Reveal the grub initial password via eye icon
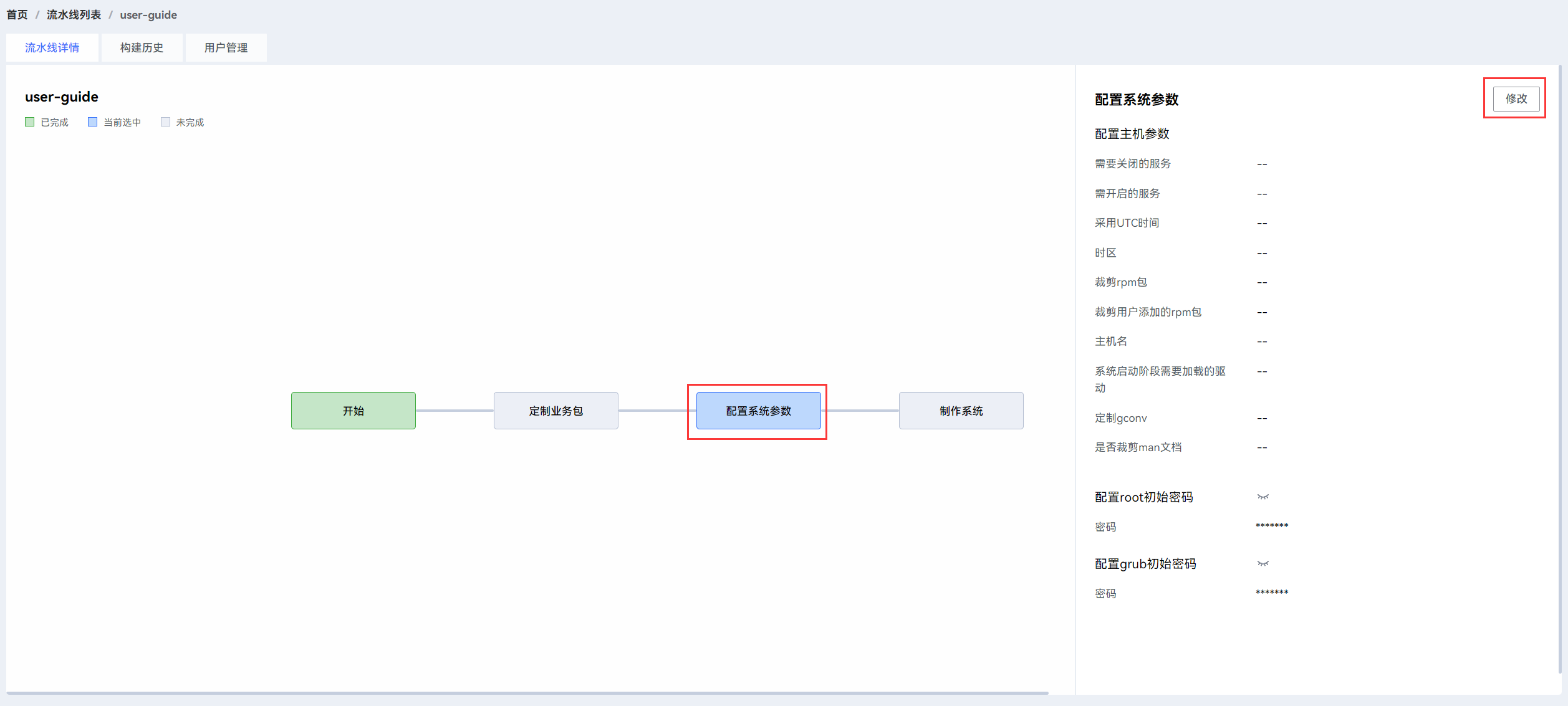1568x706 pixels. (1263, 563)
